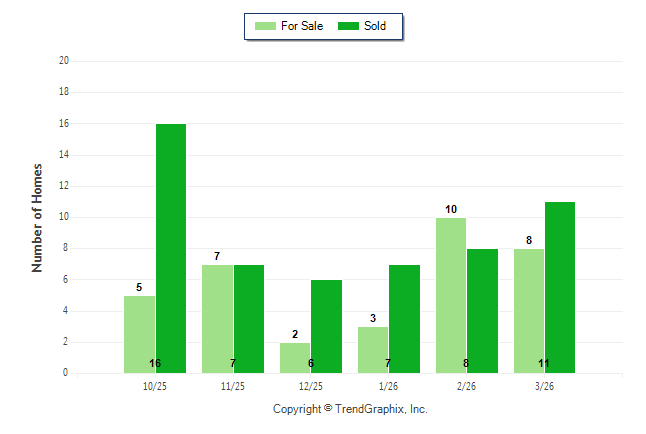Click the For Sale legend color swatch

(x=265, y=26)
